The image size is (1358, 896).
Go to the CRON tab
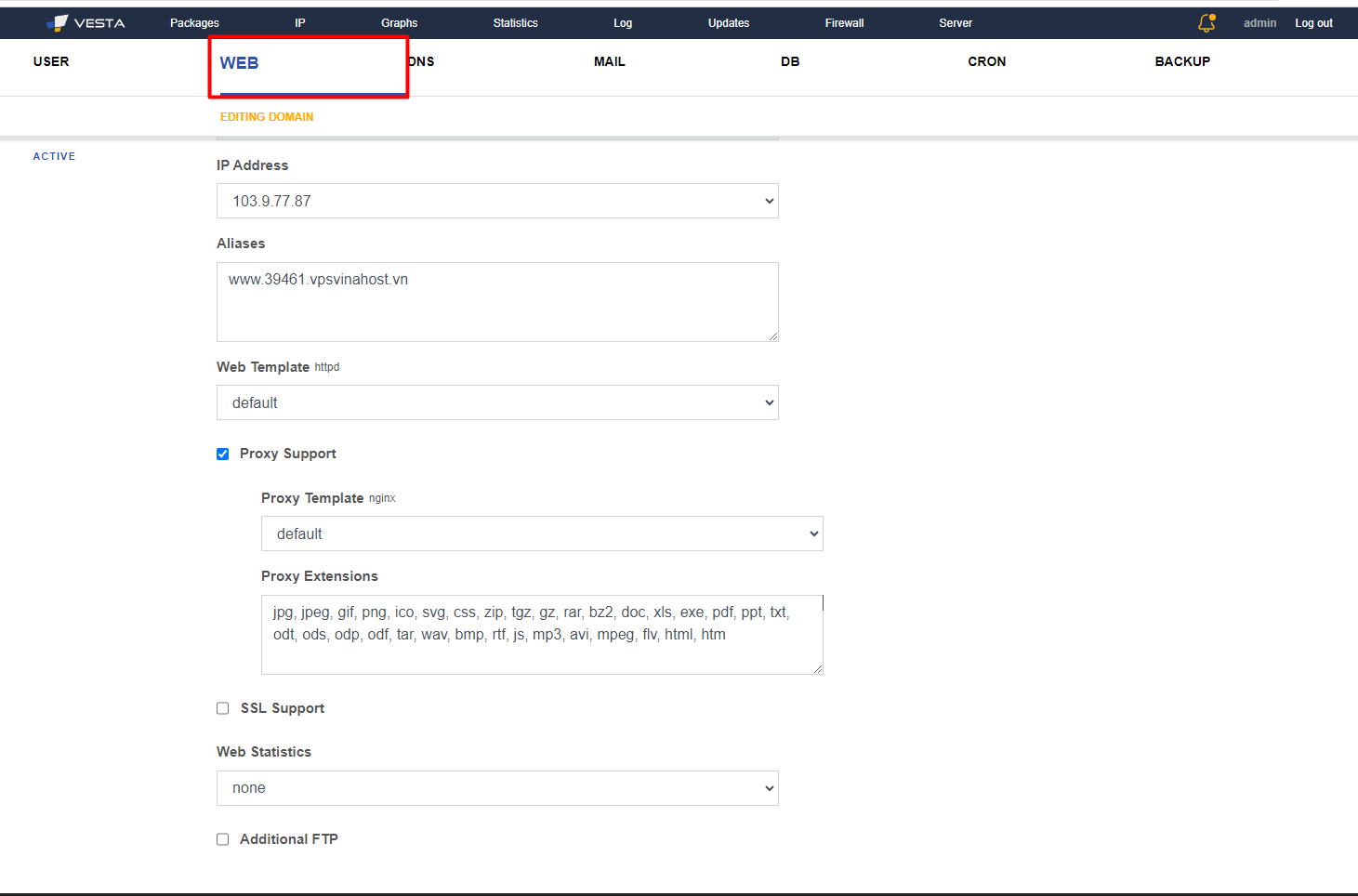coord(986,61)
